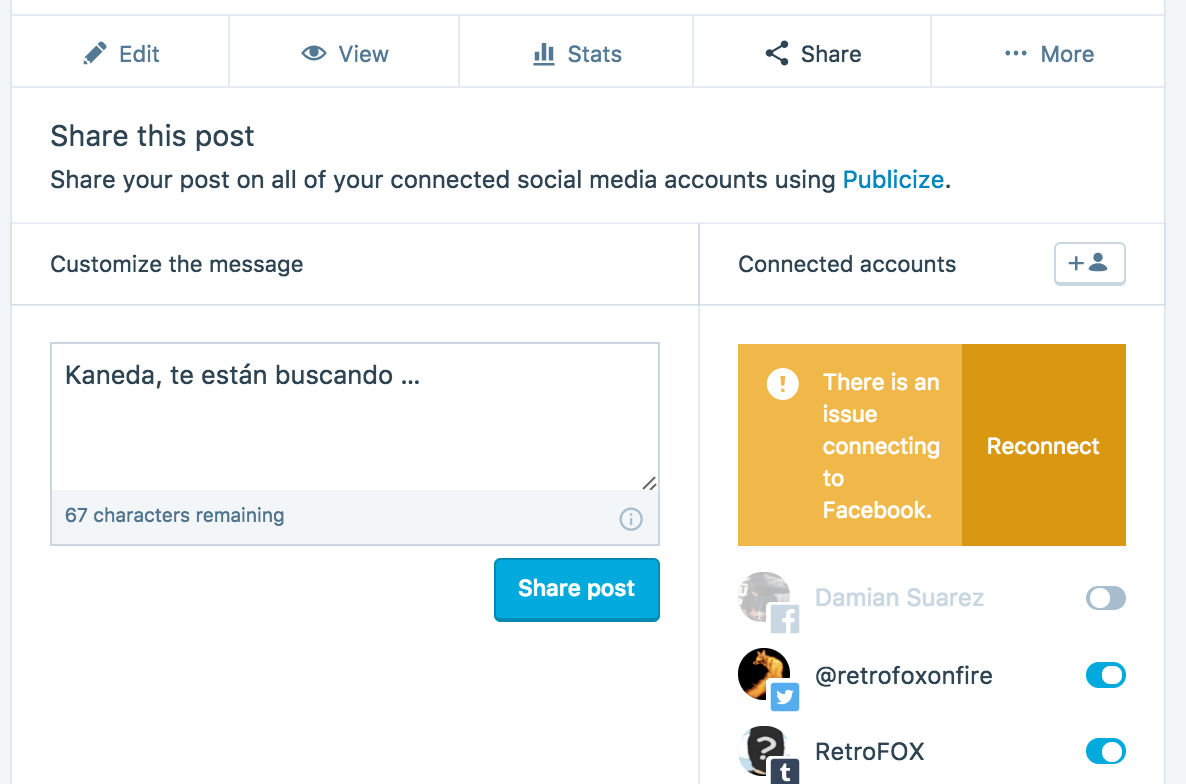Viewport: 1186px width, 784px height.
Task: Click the Damian Suarez profile avatar
Action: pos(763,597)
